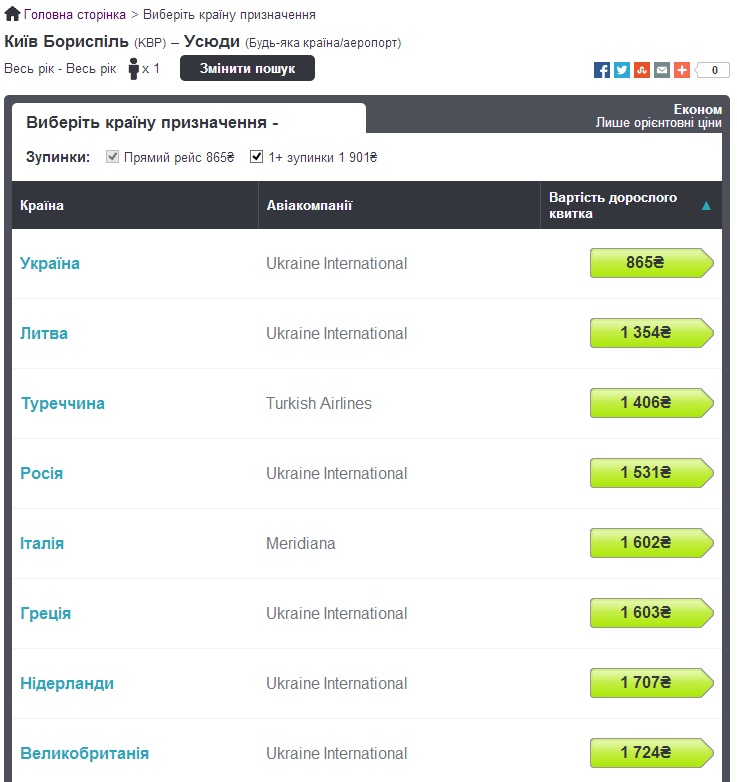The height and width of the screenshot is (782, 737).
Task: Click the home icon in breadcrumb
Action: (13, 15)
